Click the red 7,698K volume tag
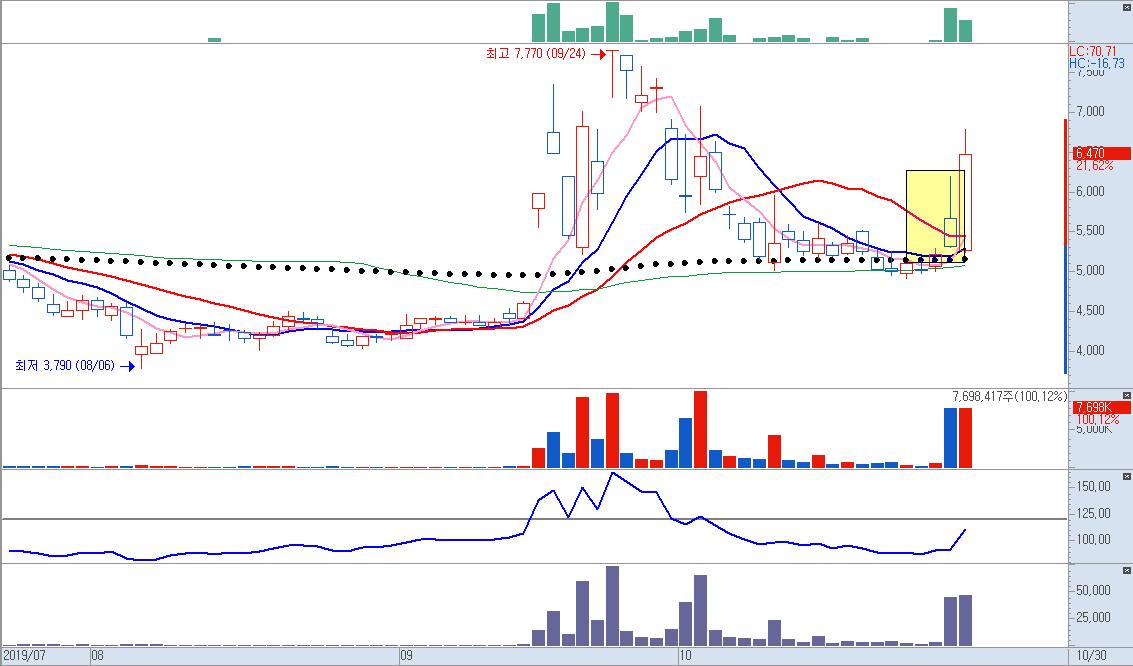The width and height of the screenshot is (1133, 666). point(1101,407)
